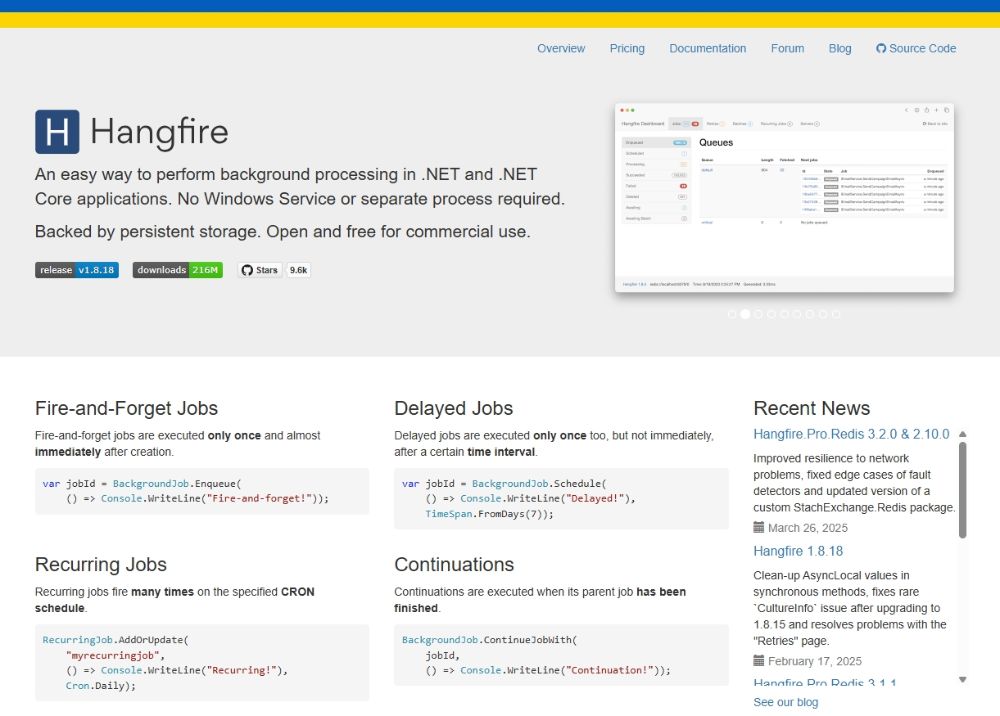Select the active second carousel dot
This screenshot has width=1000, height=716.
[x=745, y=314]
